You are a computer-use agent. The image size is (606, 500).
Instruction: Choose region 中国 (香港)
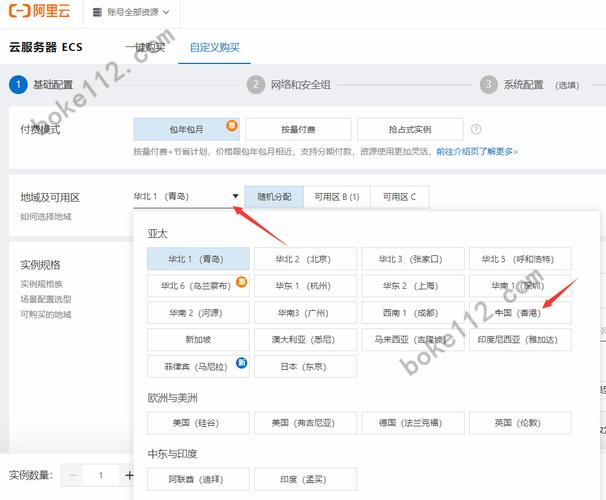(520, 313)
